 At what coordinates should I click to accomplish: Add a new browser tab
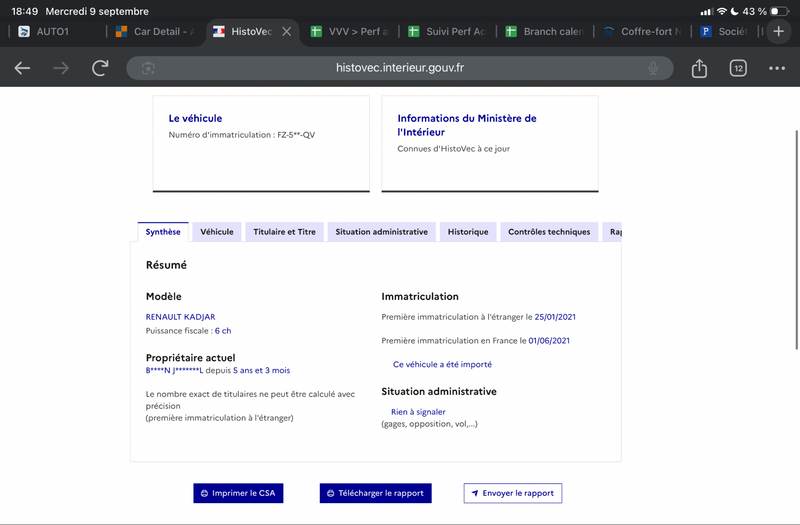(778, 32)
